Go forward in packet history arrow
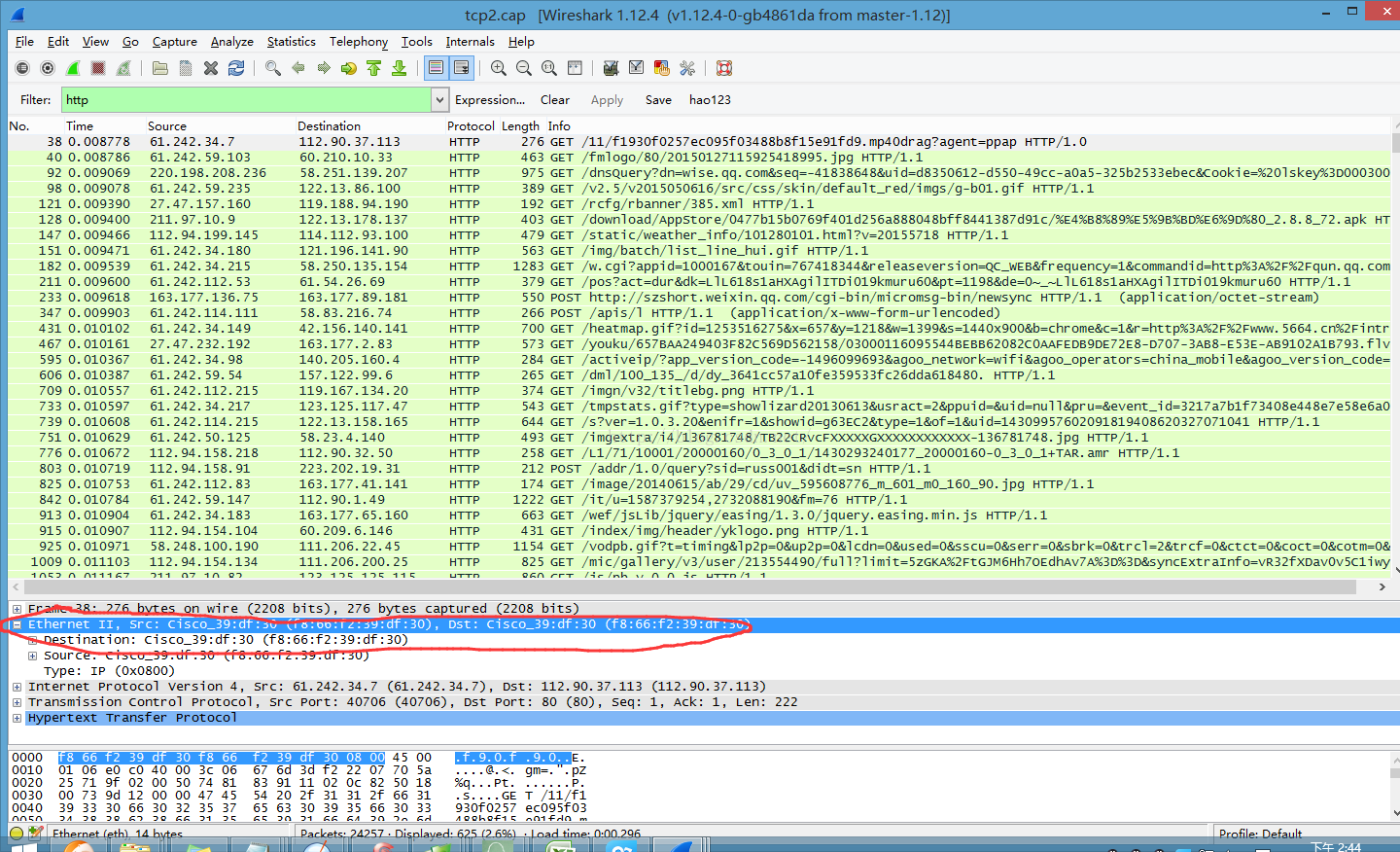Viewport: 1400px width, 852px height. pos(324,68)
